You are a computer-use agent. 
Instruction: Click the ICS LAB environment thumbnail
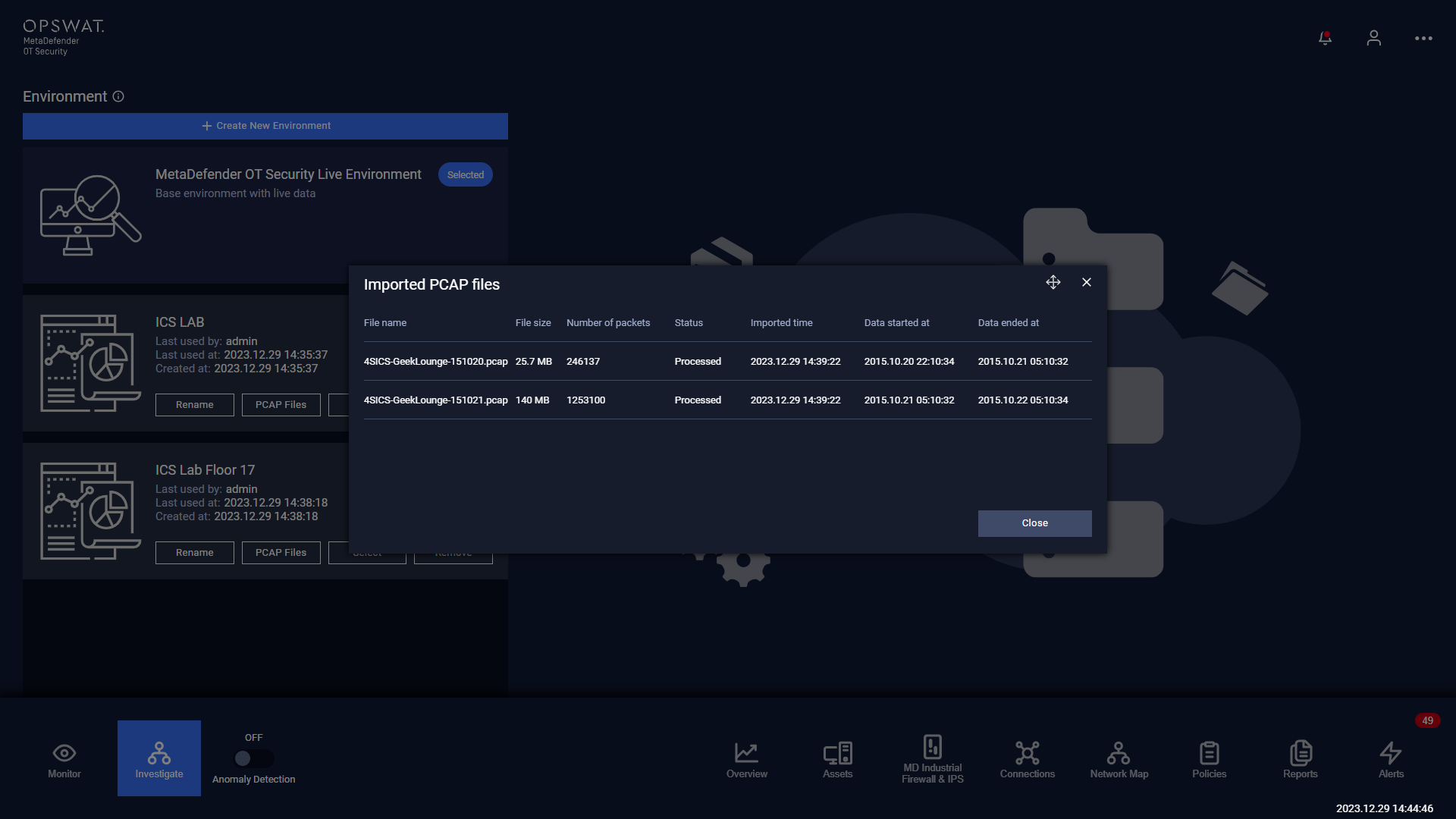[90, 363]
